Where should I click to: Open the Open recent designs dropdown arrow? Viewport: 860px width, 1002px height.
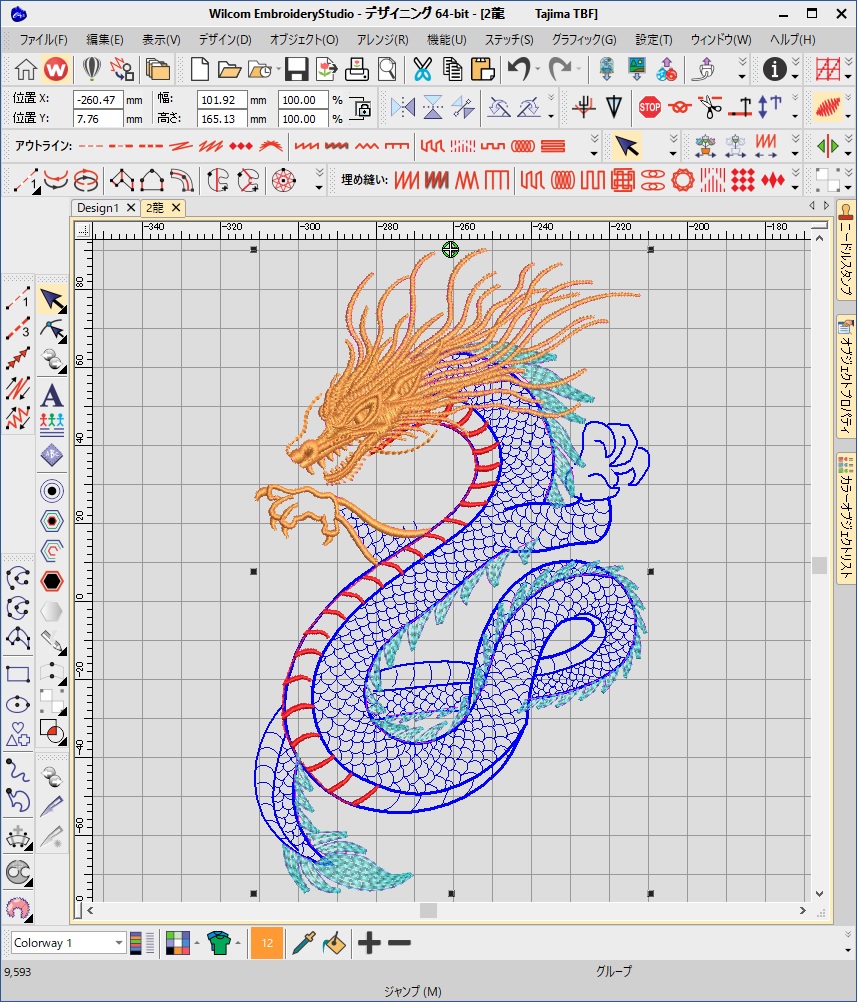[278, 69]
